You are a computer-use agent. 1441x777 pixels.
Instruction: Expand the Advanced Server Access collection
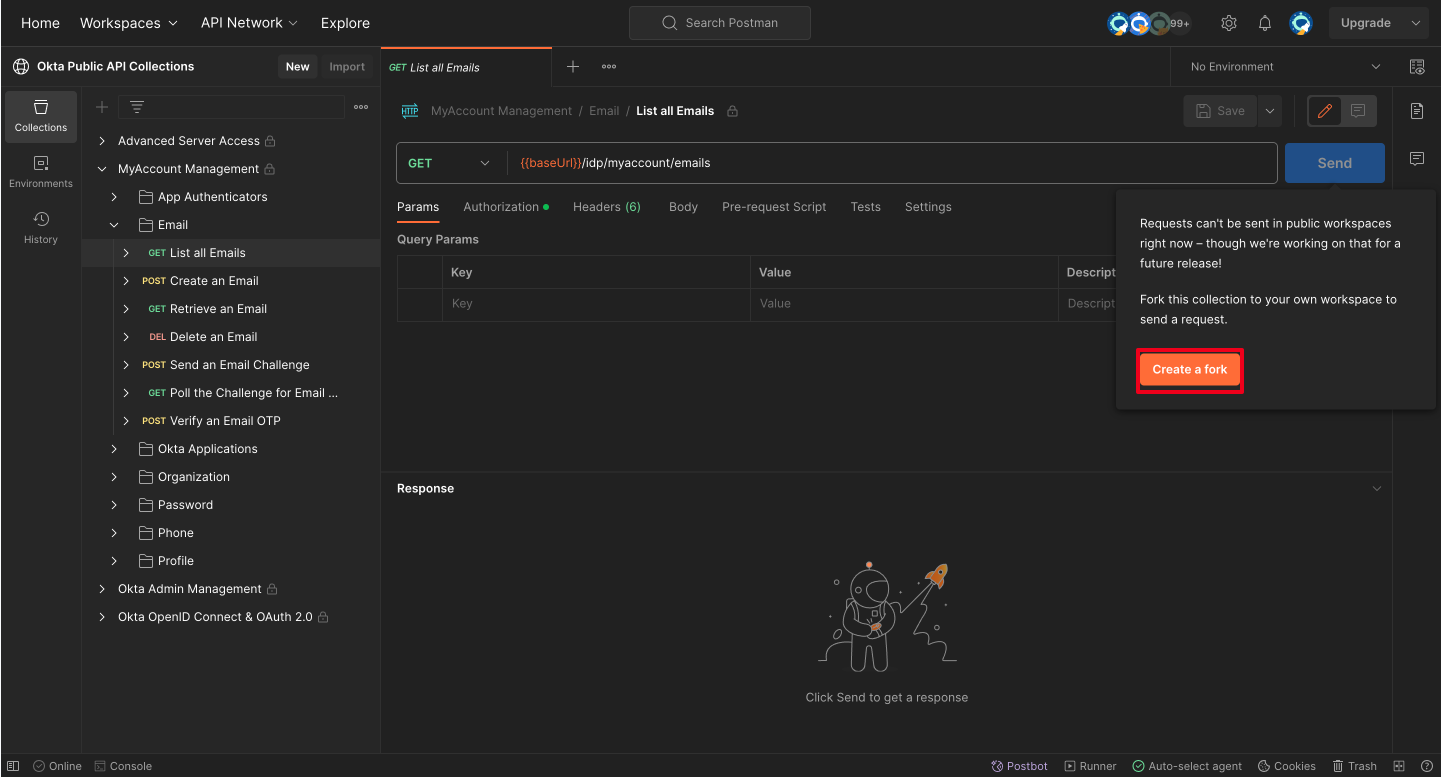tap(102, 141)
